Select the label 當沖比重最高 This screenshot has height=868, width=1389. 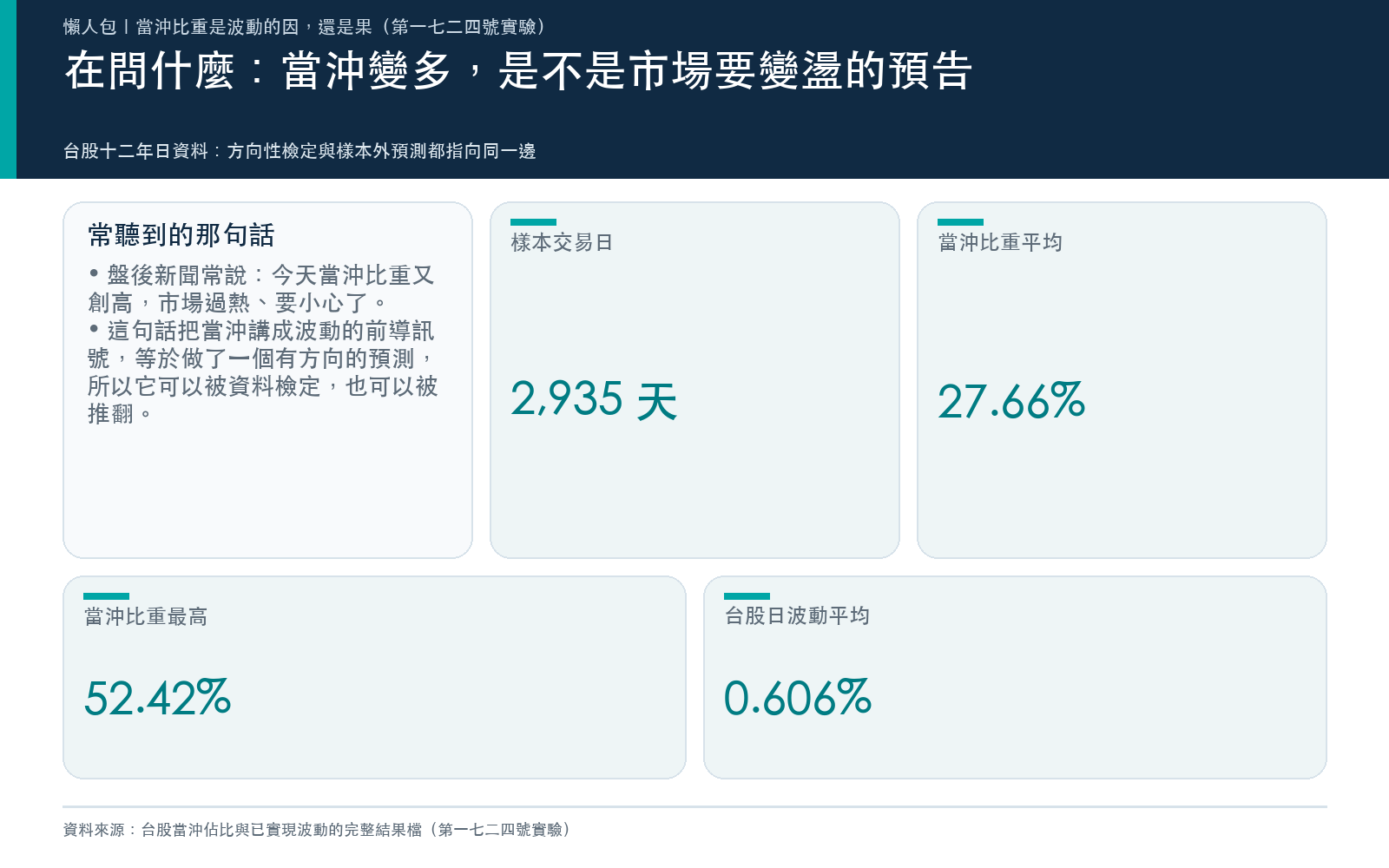(x=146, y=616)
